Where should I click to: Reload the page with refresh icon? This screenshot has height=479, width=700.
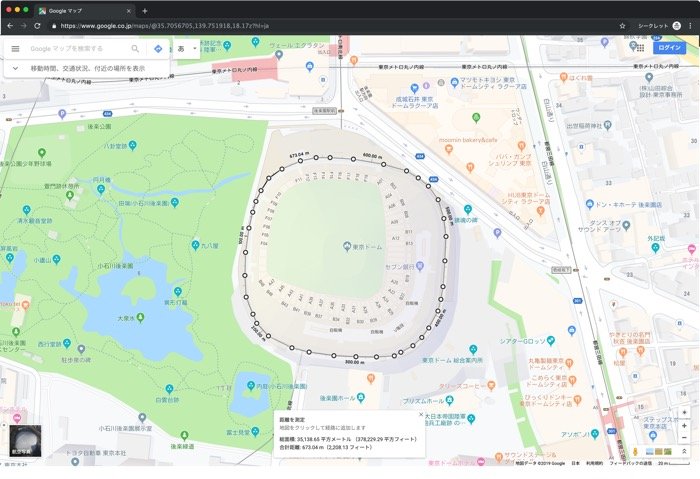click(38, 26)
